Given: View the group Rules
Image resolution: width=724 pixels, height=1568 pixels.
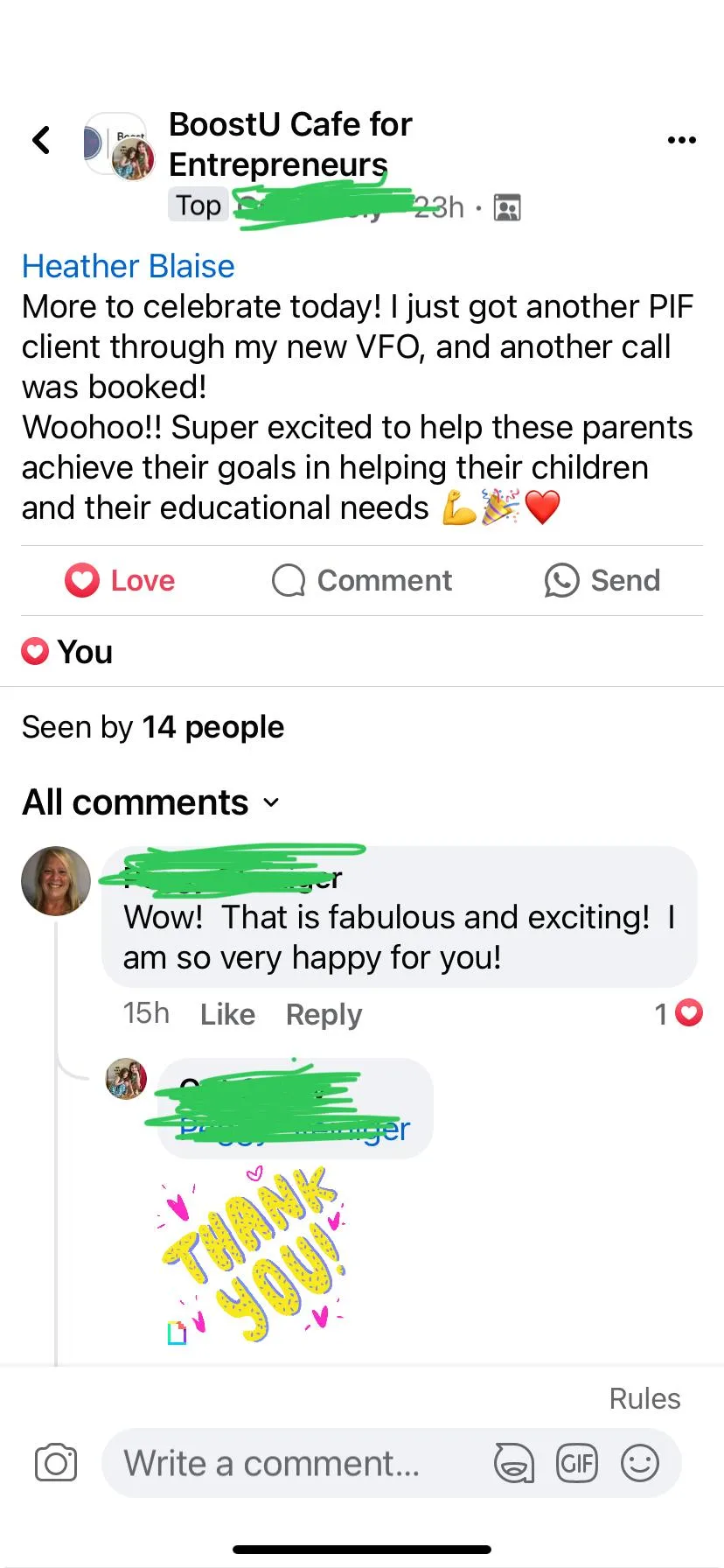Looking at the screenshot, I should click(x=644, y=1398).
